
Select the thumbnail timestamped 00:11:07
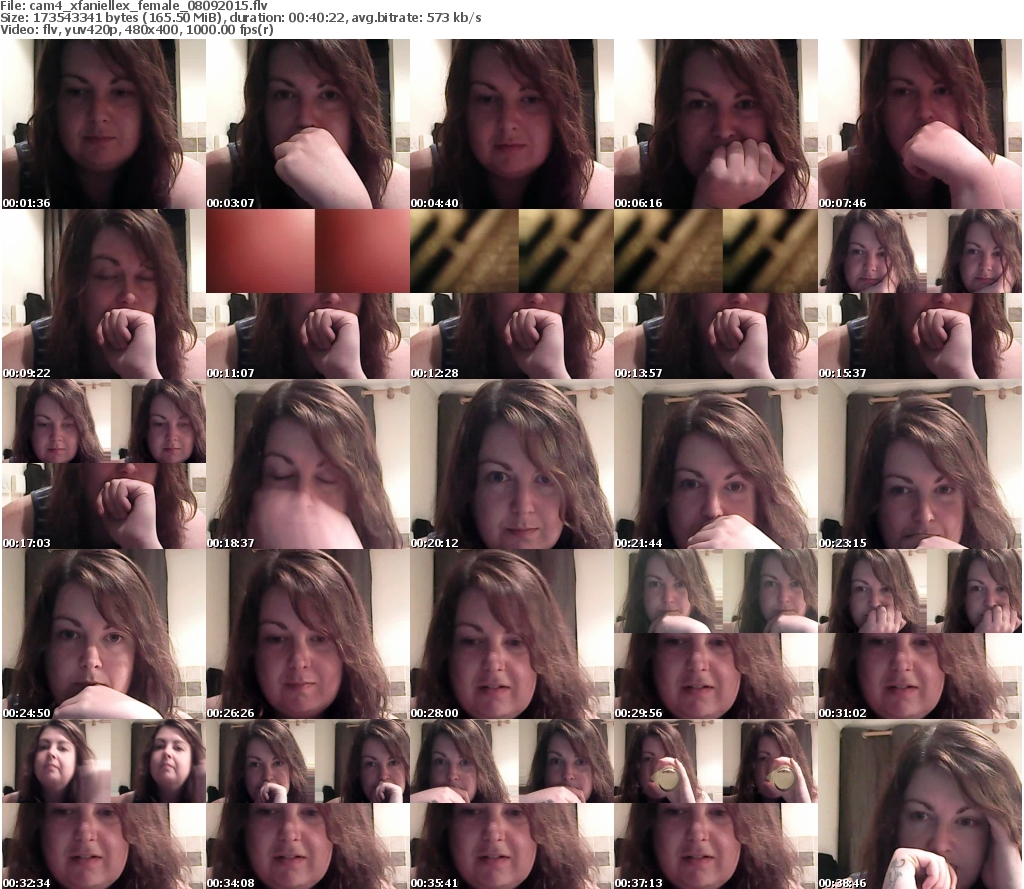(x=308, y=294)
